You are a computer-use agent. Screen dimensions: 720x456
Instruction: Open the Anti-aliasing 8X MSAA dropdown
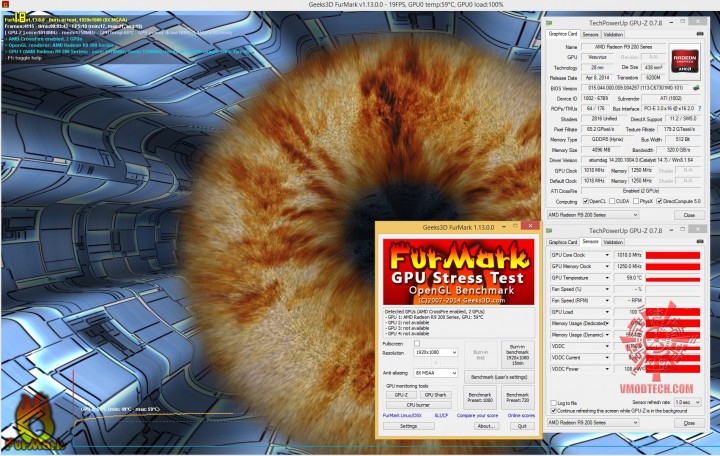tap(435, 373)
